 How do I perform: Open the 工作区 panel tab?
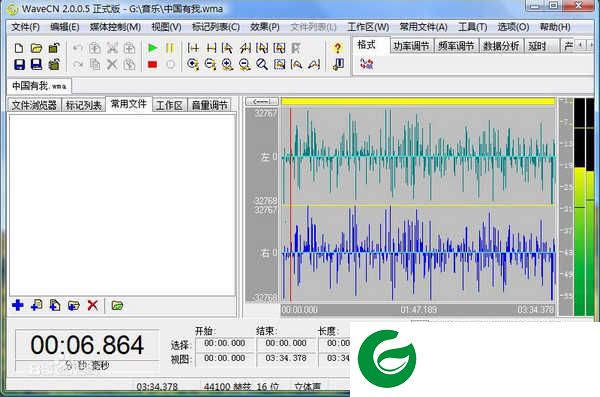169,105
